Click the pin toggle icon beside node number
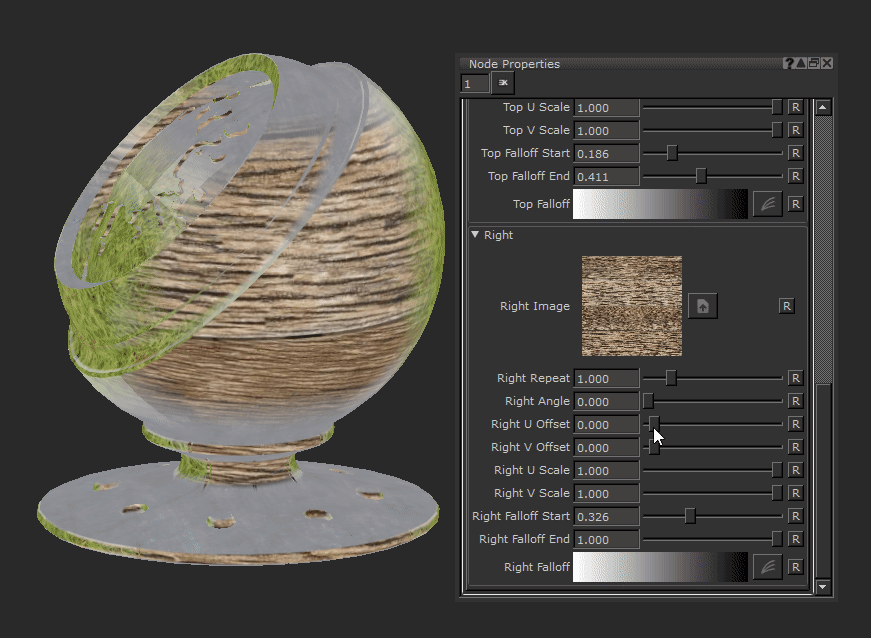The height and width of the screenshot is (638, 871). tap(503, 83)
